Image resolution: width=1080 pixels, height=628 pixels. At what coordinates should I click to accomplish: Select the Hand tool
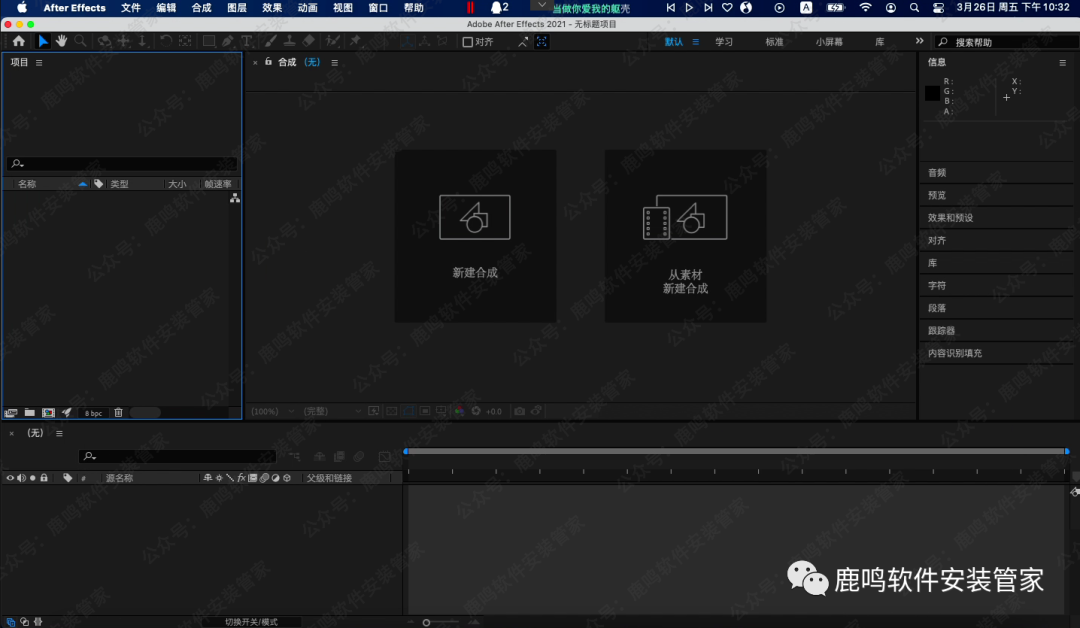coord(61,41)
